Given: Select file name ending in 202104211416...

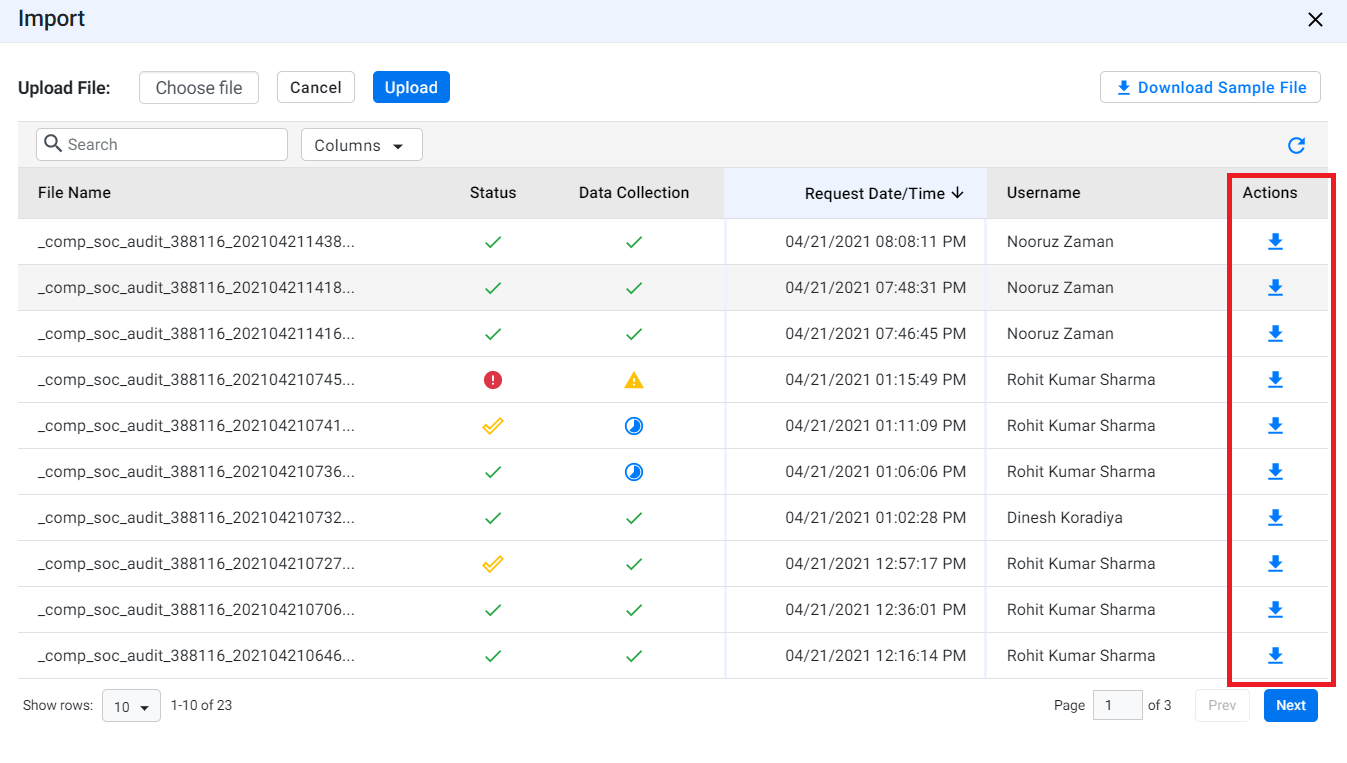Looking at the screenshot, I should click(x=196, y=334).
